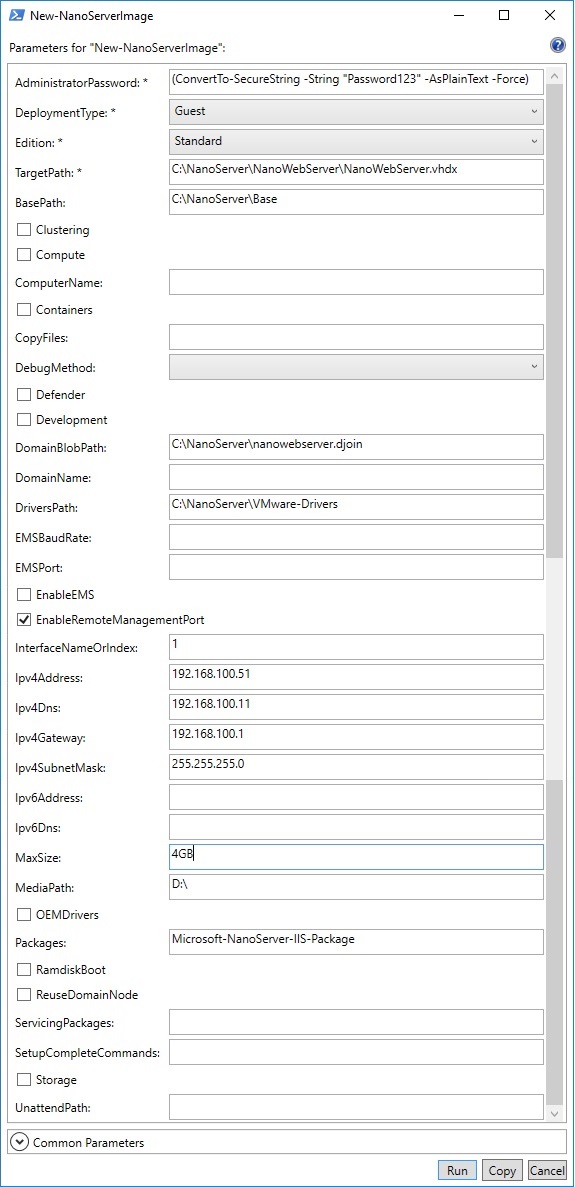Check the Defender option

(23, 395)
